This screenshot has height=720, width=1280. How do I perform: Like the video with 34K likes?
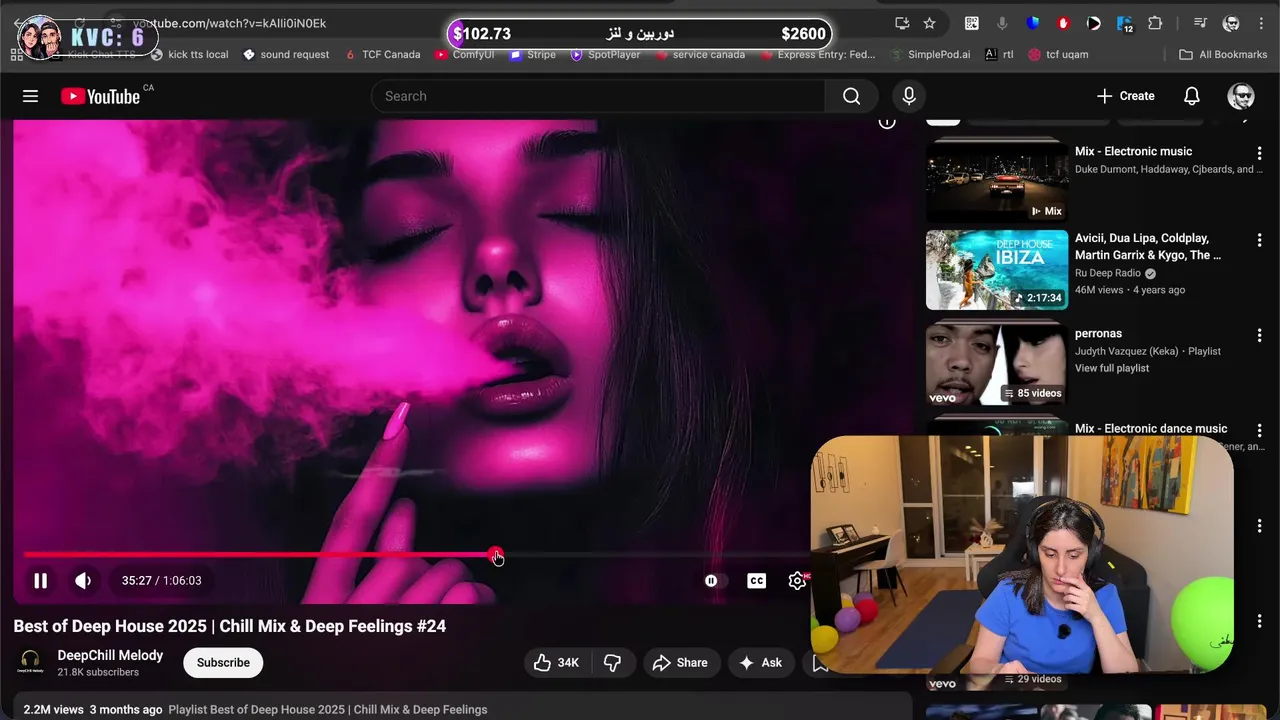(556, 662)
